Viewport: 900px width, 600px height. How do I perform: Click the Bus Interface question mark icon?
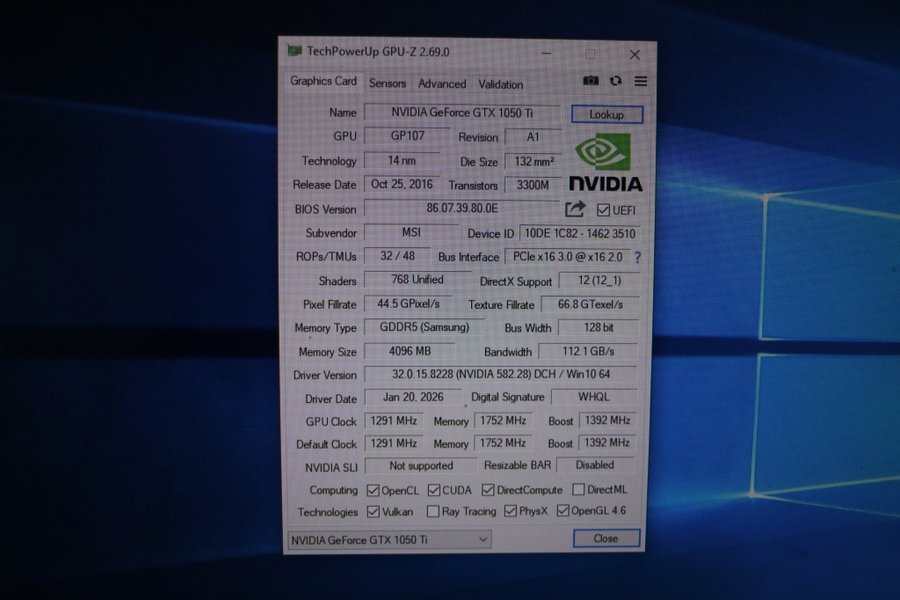pyautogui.click(x=637, y=257)
